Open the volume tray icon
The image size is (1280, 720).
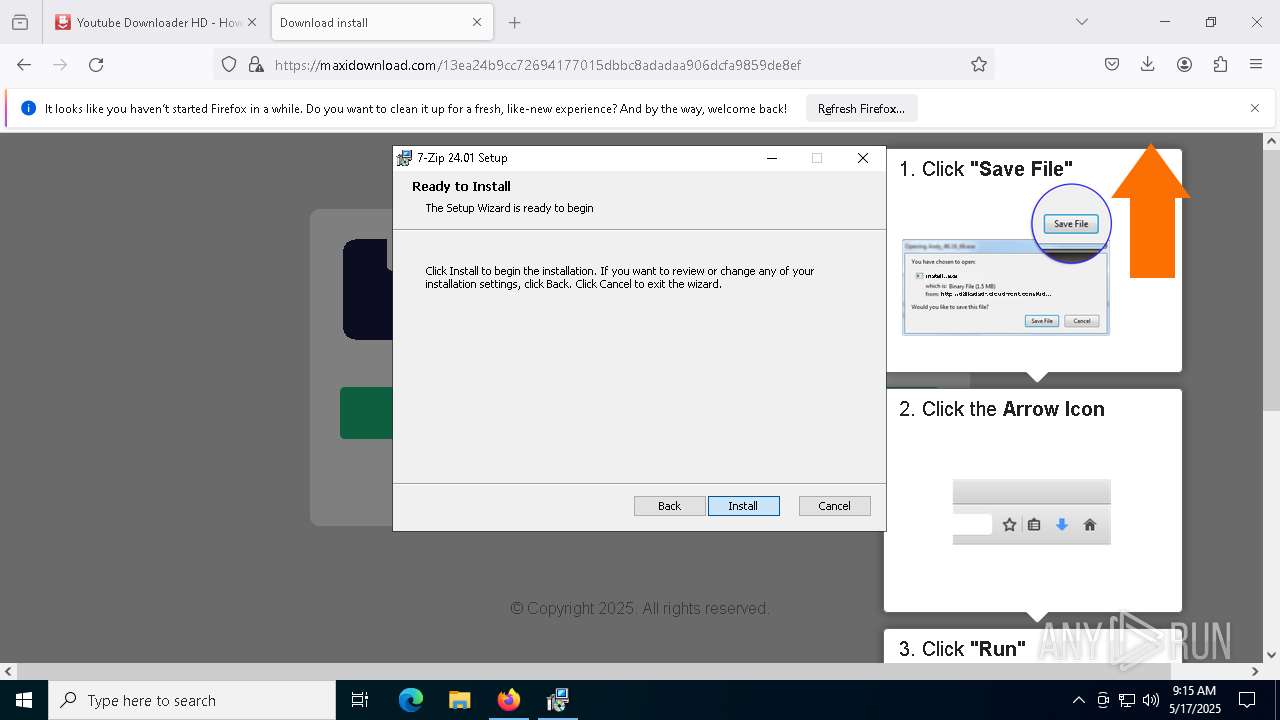[x=1151, y=700]
